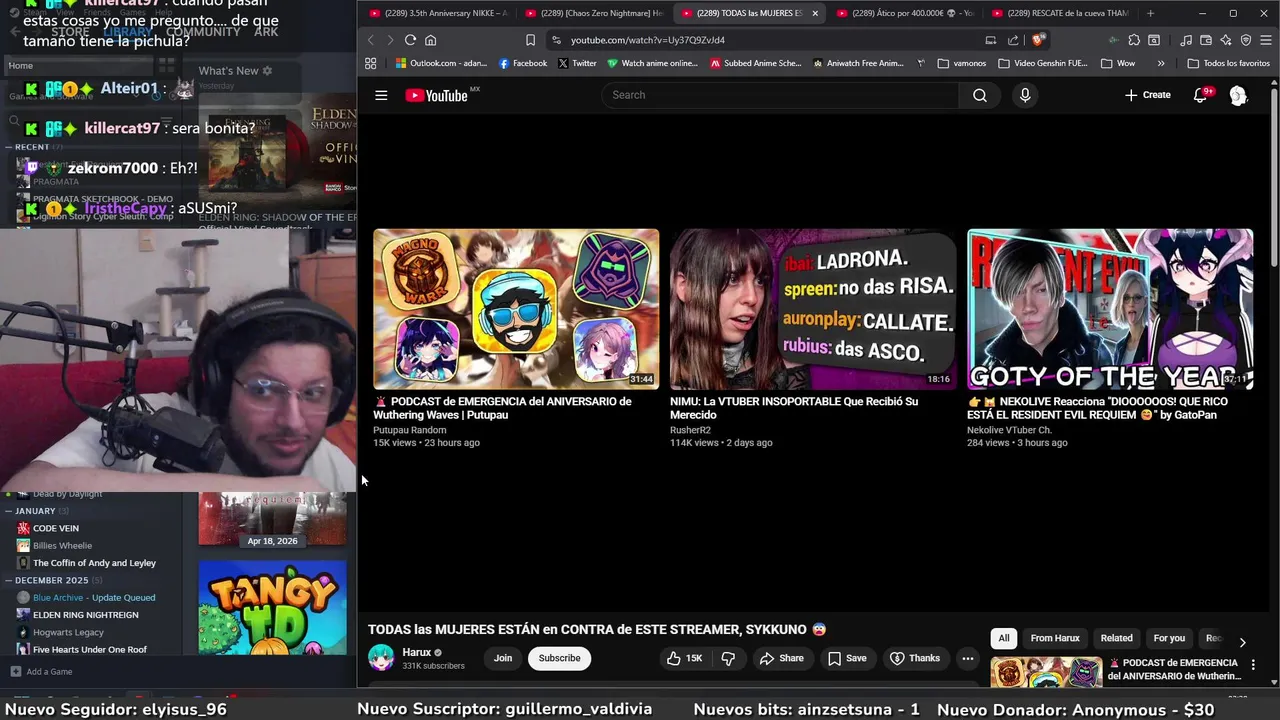Open the Brave Shields lion icon
The image size is (1280, 720).
(1038, 40)
